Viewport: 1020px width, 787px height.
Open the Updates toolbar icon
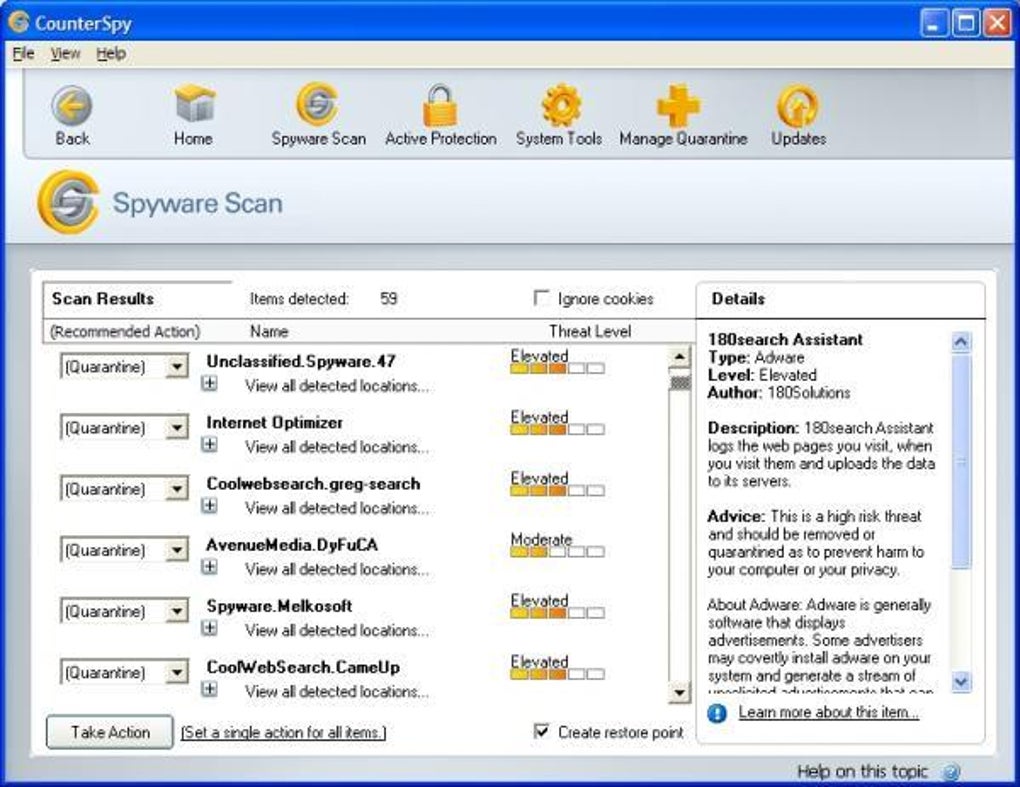pos(798,106)
